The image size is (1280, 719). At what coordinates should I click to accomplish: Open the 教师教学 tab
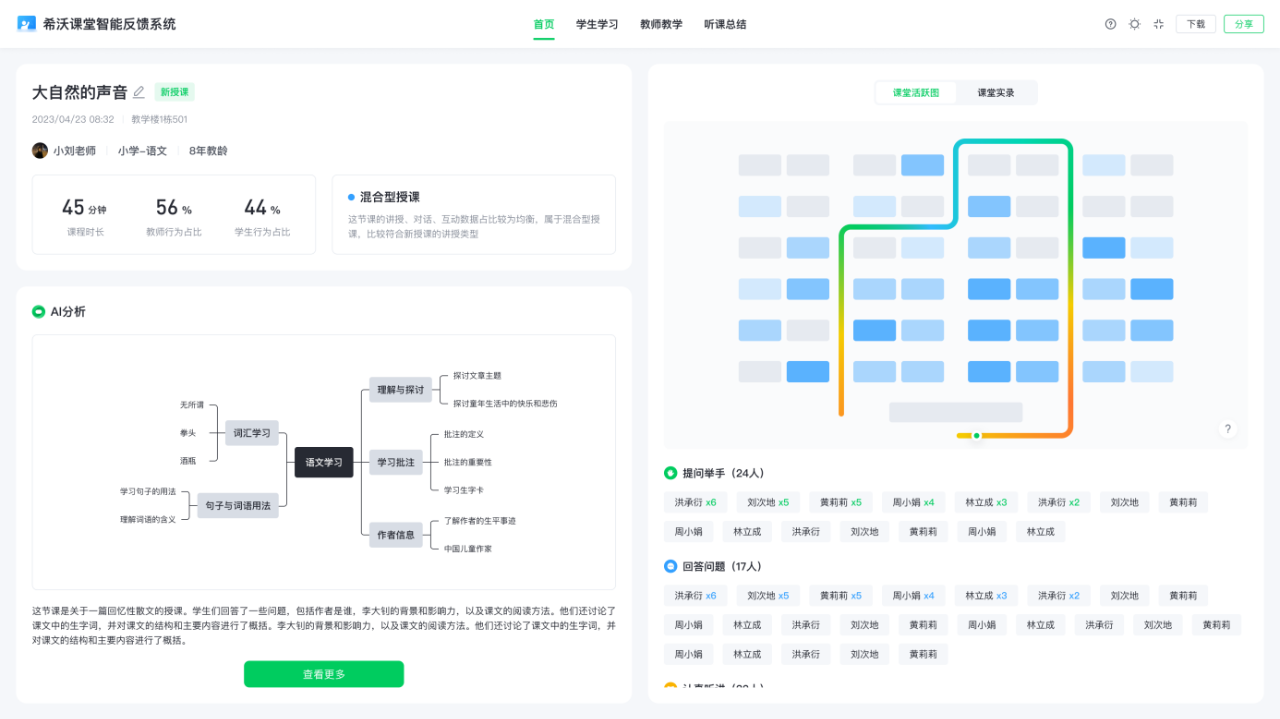pos(661,24)
